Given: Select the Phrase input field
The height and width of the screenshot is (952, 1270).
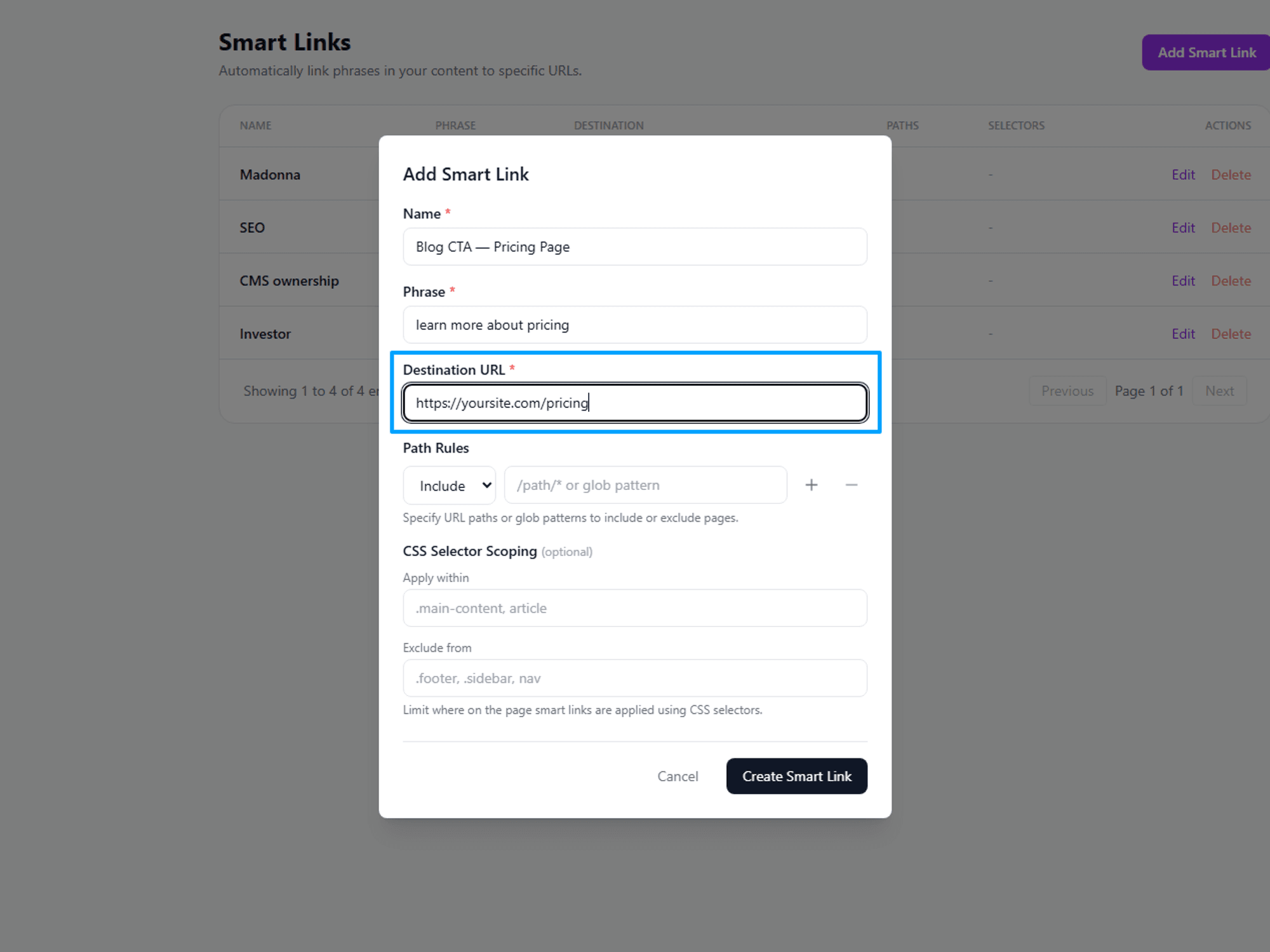Looking at the screenshot, I should point(634,324).
